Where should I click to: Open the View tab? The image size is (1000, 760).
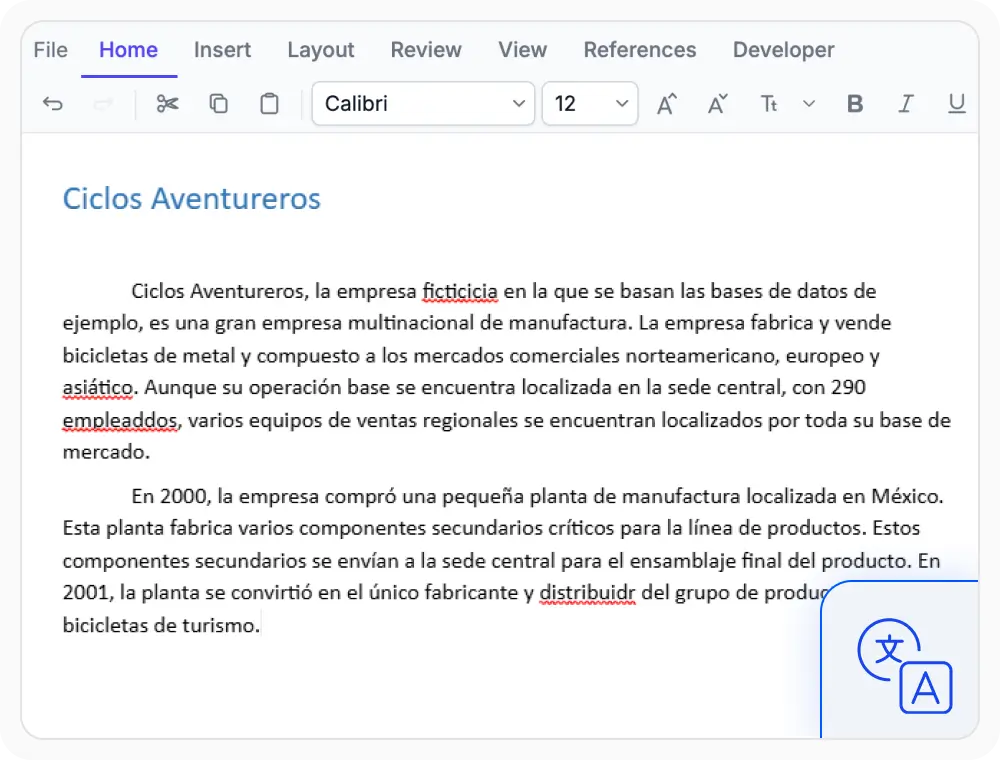pos(522,50)
